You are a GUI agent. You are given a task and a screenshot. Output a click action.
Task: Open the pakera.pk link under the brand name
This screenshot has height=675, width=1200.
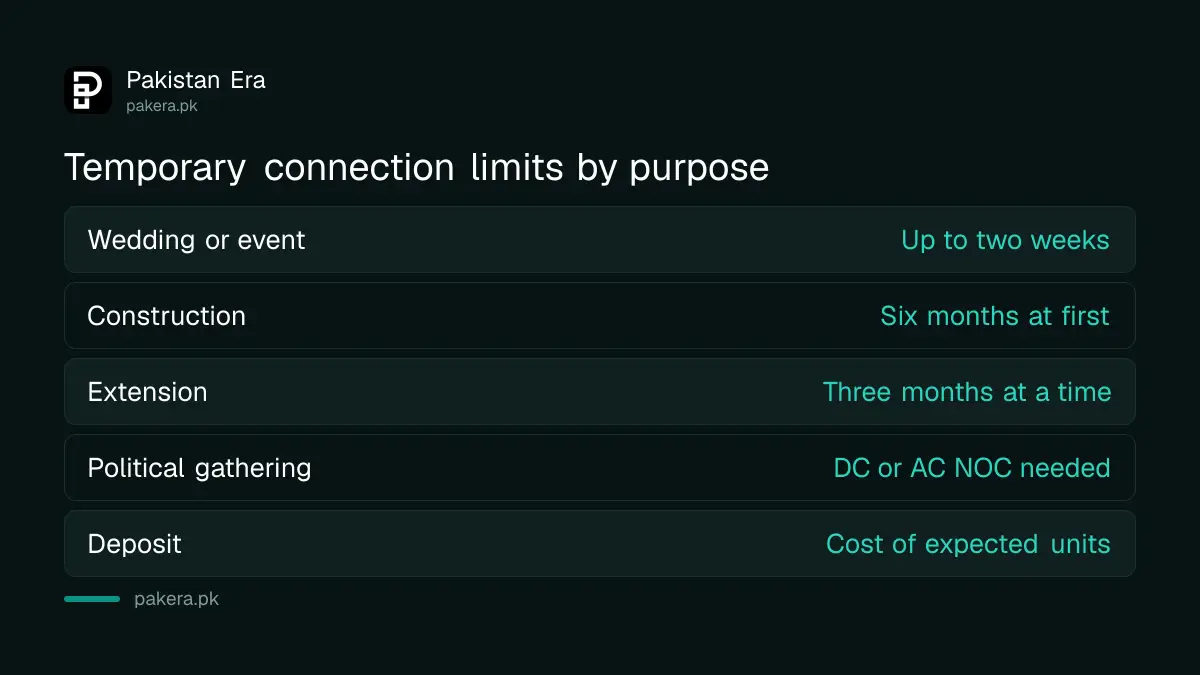point(162,105)
